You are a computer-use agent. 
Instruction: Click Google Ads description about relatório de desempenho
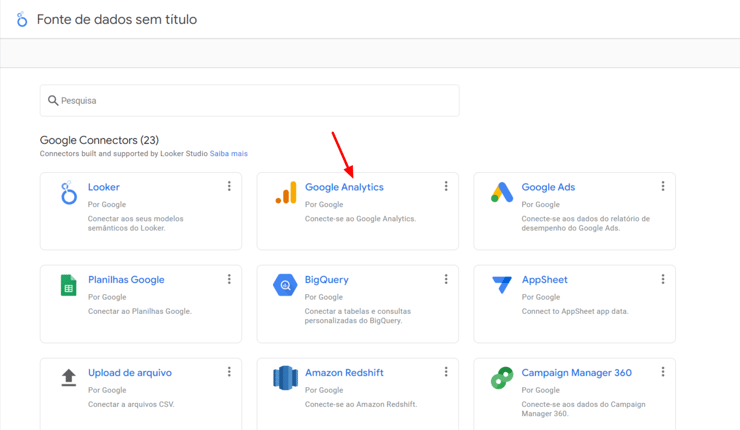tap(586, 223)
